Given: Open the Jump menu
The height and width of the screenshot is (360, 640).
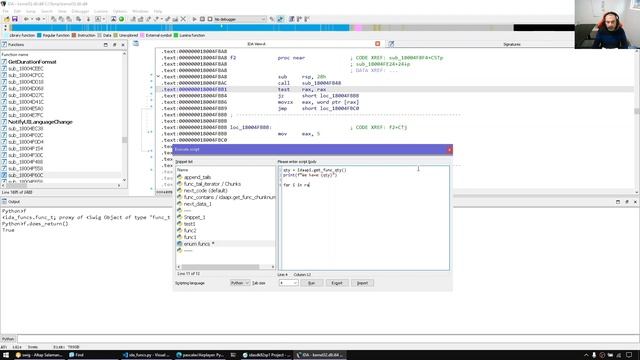Looking at the screenshot, I should [31, 11].
